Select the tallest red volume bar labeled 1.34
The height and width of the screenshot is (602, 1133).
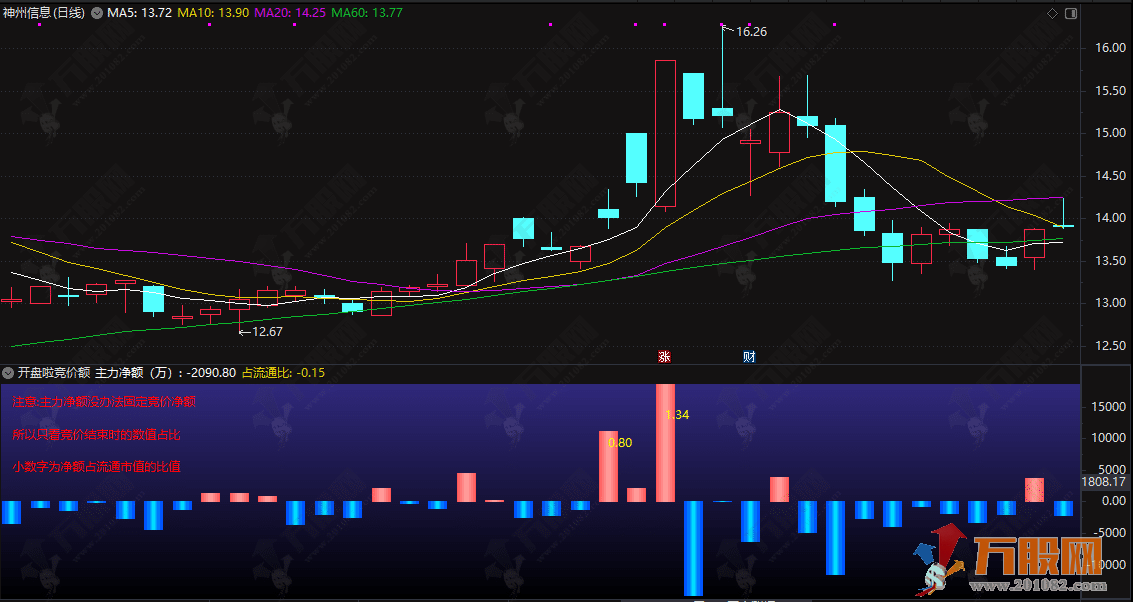click(665, 443)
